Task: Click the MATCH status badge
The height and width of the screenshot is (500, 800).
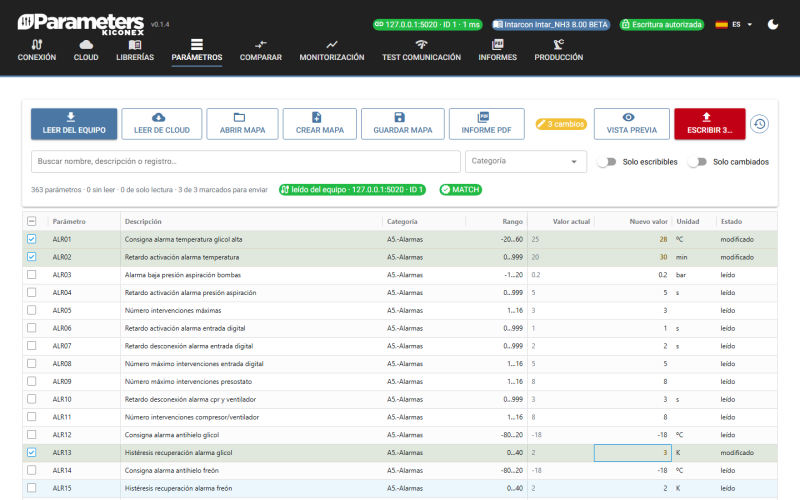Action: pyautogui.click(x=461, y=190)
